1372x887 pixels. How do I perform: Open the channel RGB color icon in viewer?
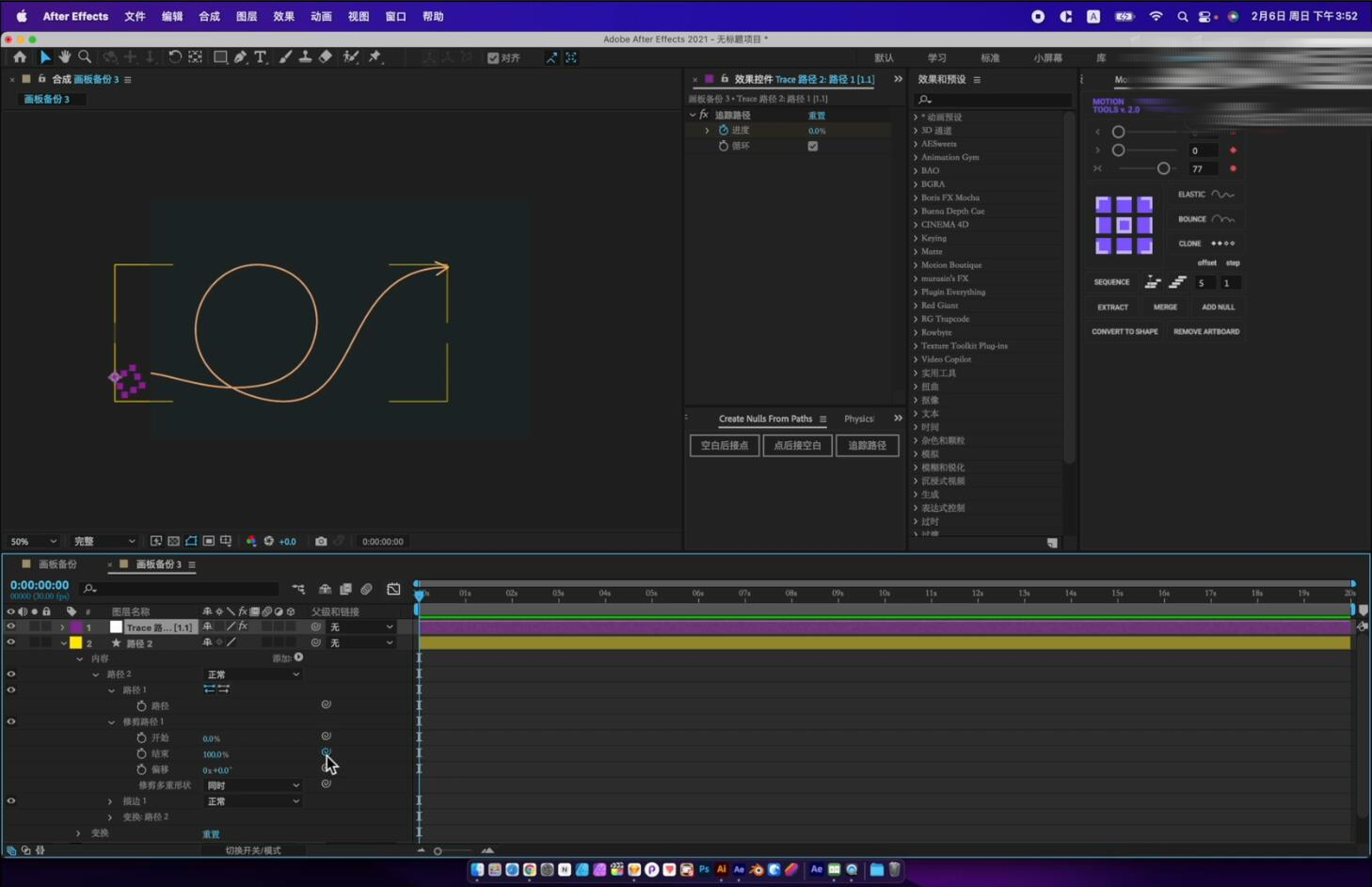click(251, 542)
